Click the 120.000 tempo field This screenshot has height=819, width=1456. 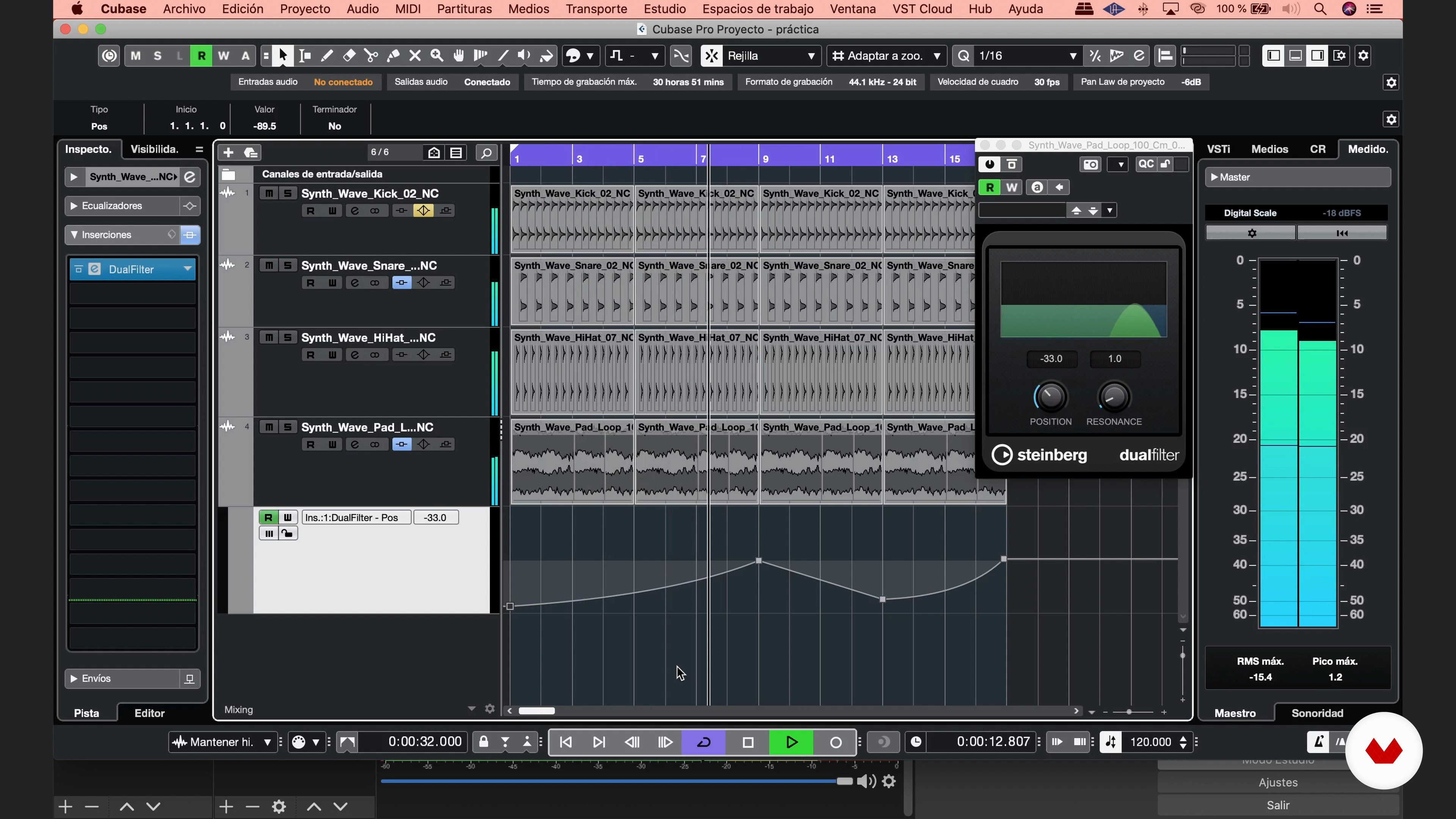(1151, 742)
